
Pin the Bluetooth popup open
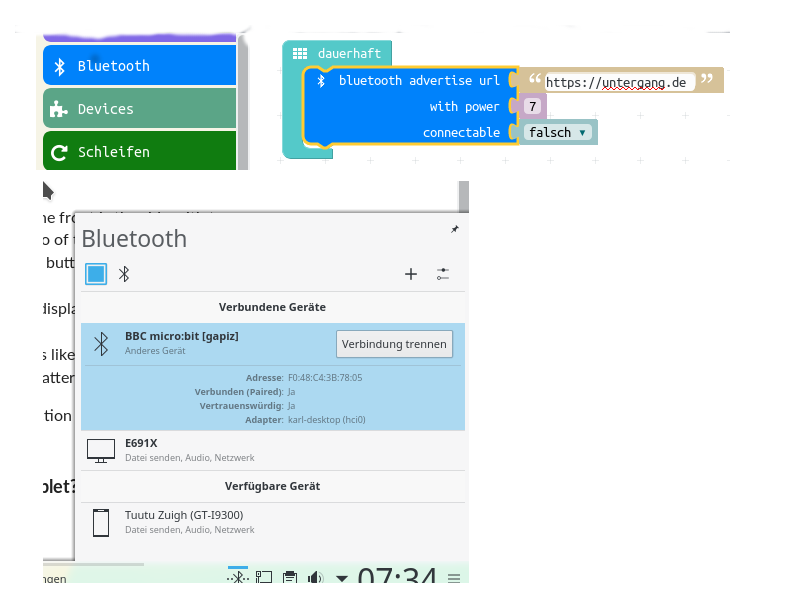click(455, 230)
